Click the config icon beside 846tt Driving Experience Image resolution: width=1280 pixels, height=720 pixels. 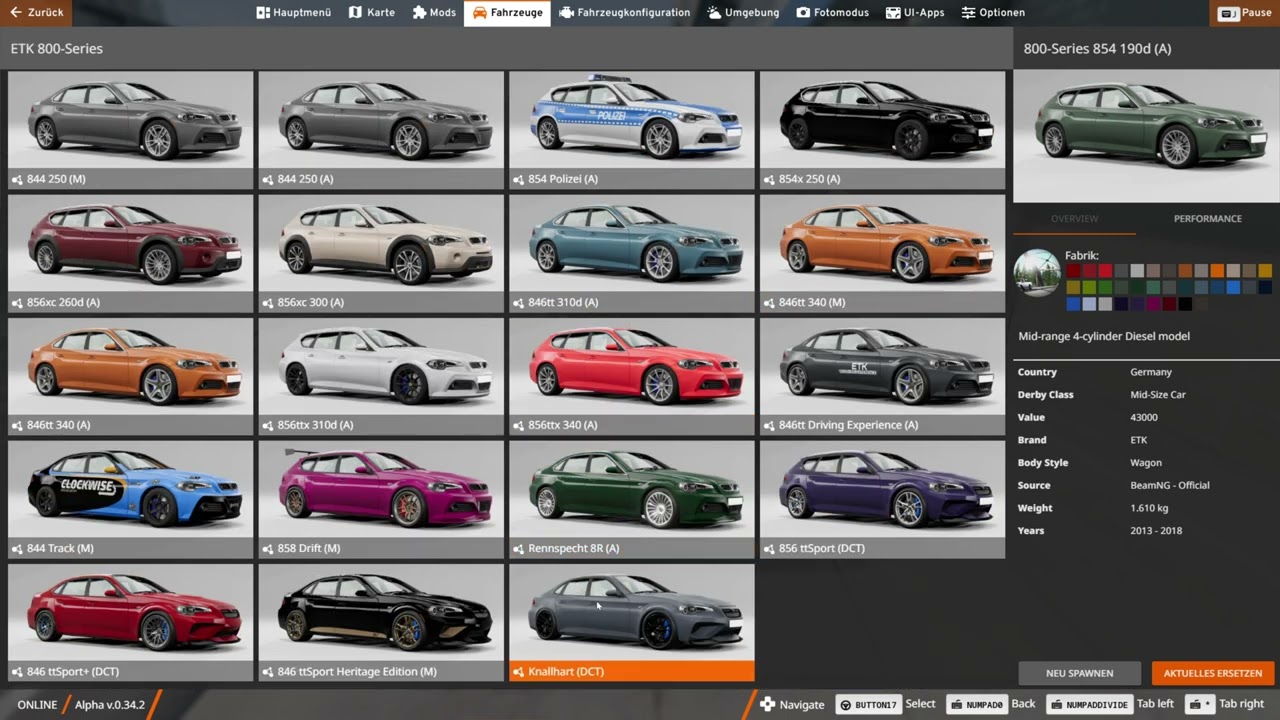[769, 426]
